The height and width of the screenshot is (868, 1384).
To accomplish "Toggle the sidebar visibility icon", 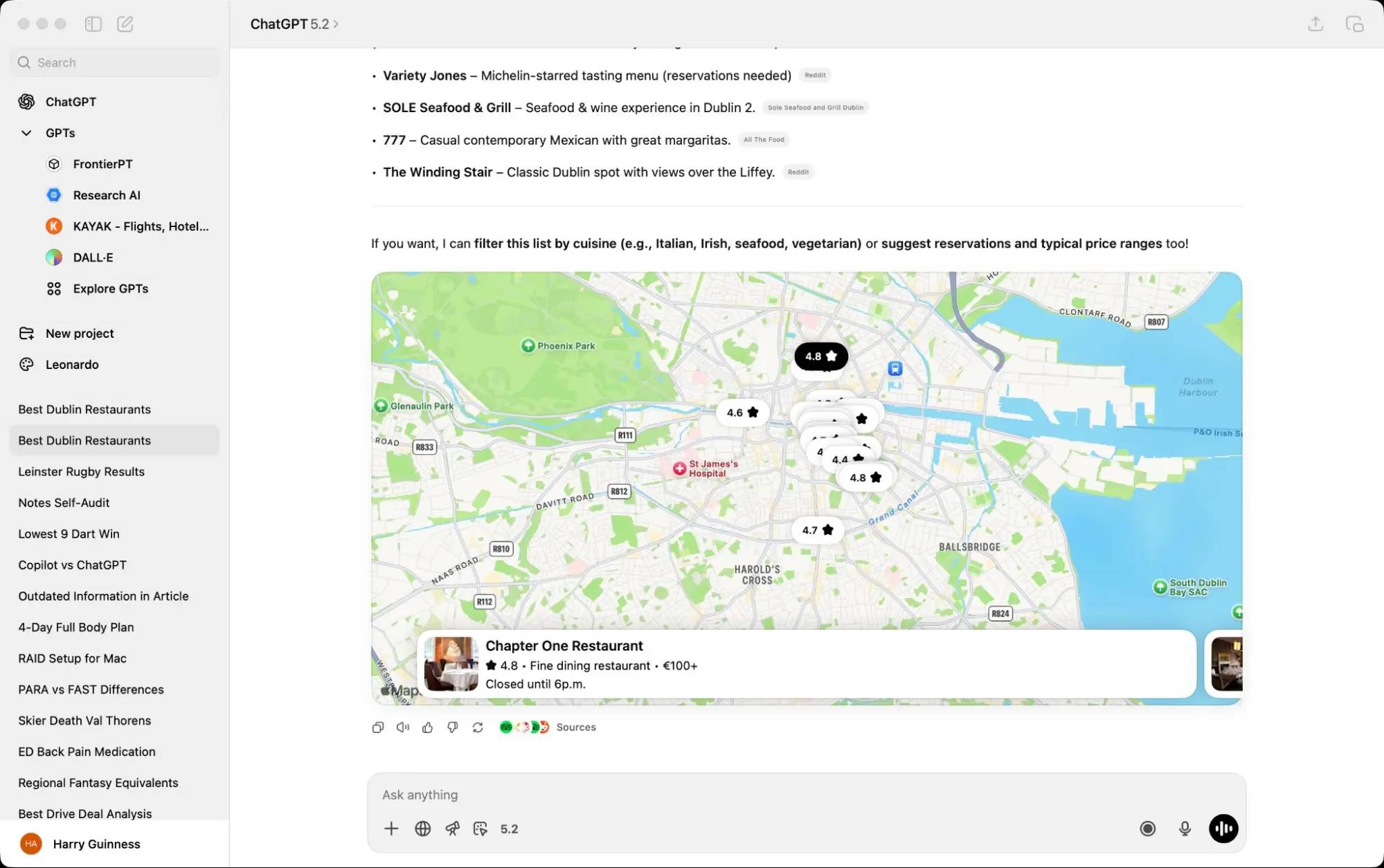I will (92, 24).
